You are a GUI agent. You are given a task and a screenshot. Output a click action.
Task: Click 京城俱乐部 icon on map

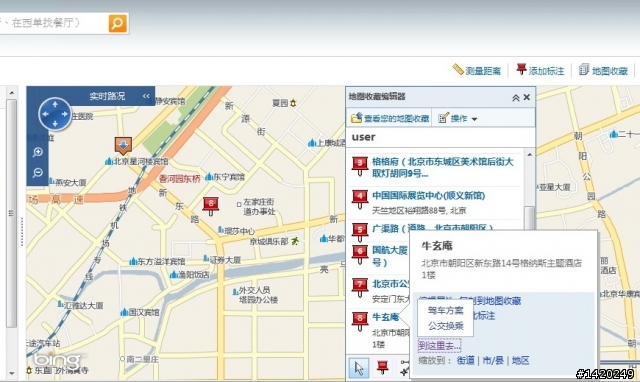pos(295,241)
